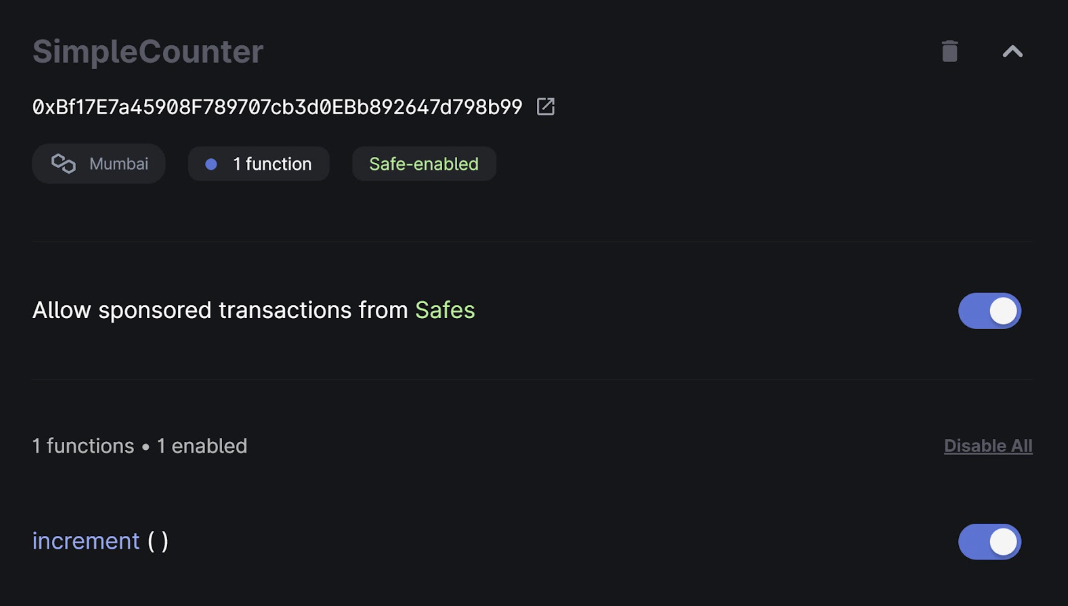The height and width of the screenshot is (606, 1068).
Task: Click the 1 enabled count text
Action: 202,446
